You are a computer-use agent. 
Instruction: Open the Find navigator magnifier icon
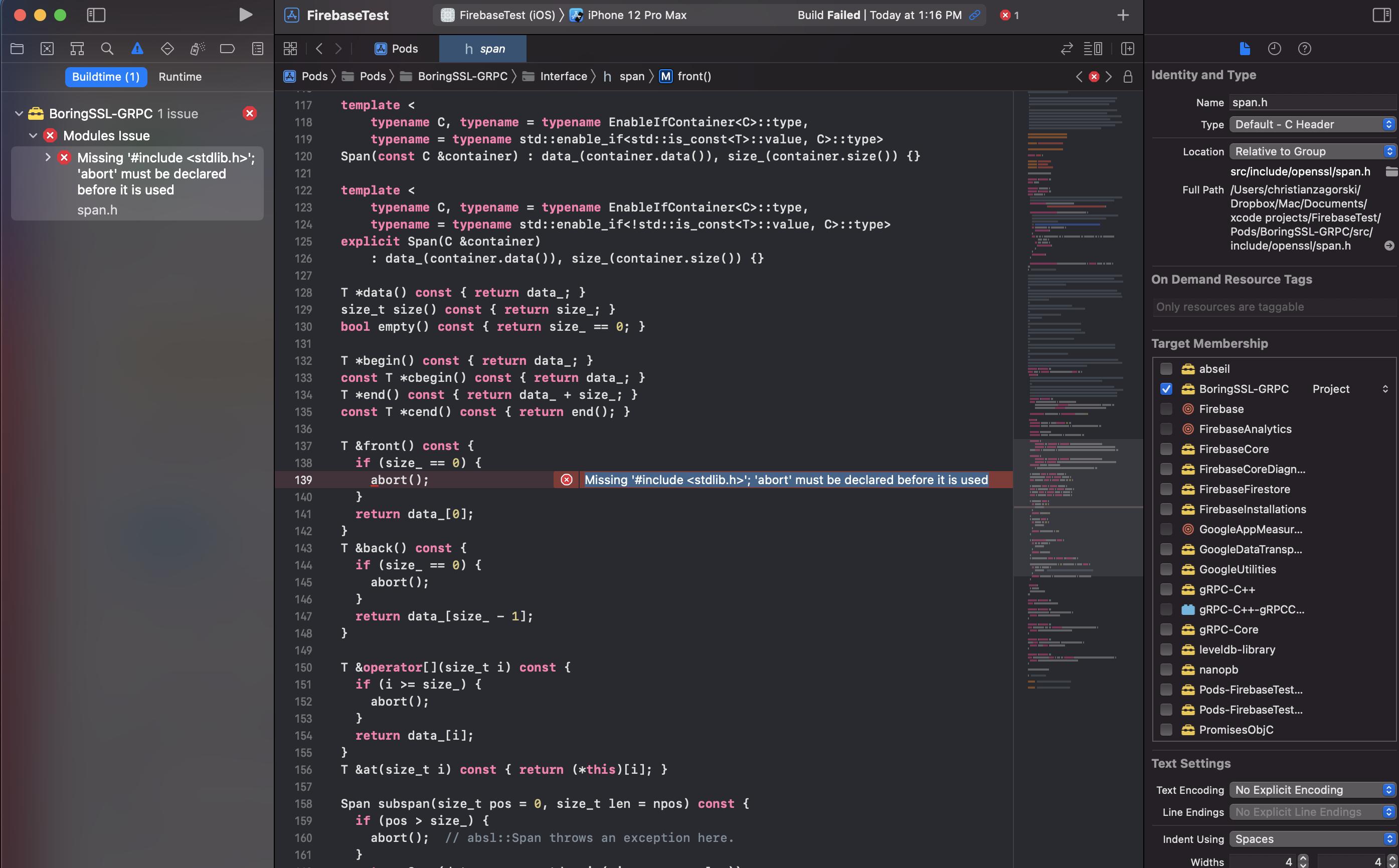coord(107,49)
